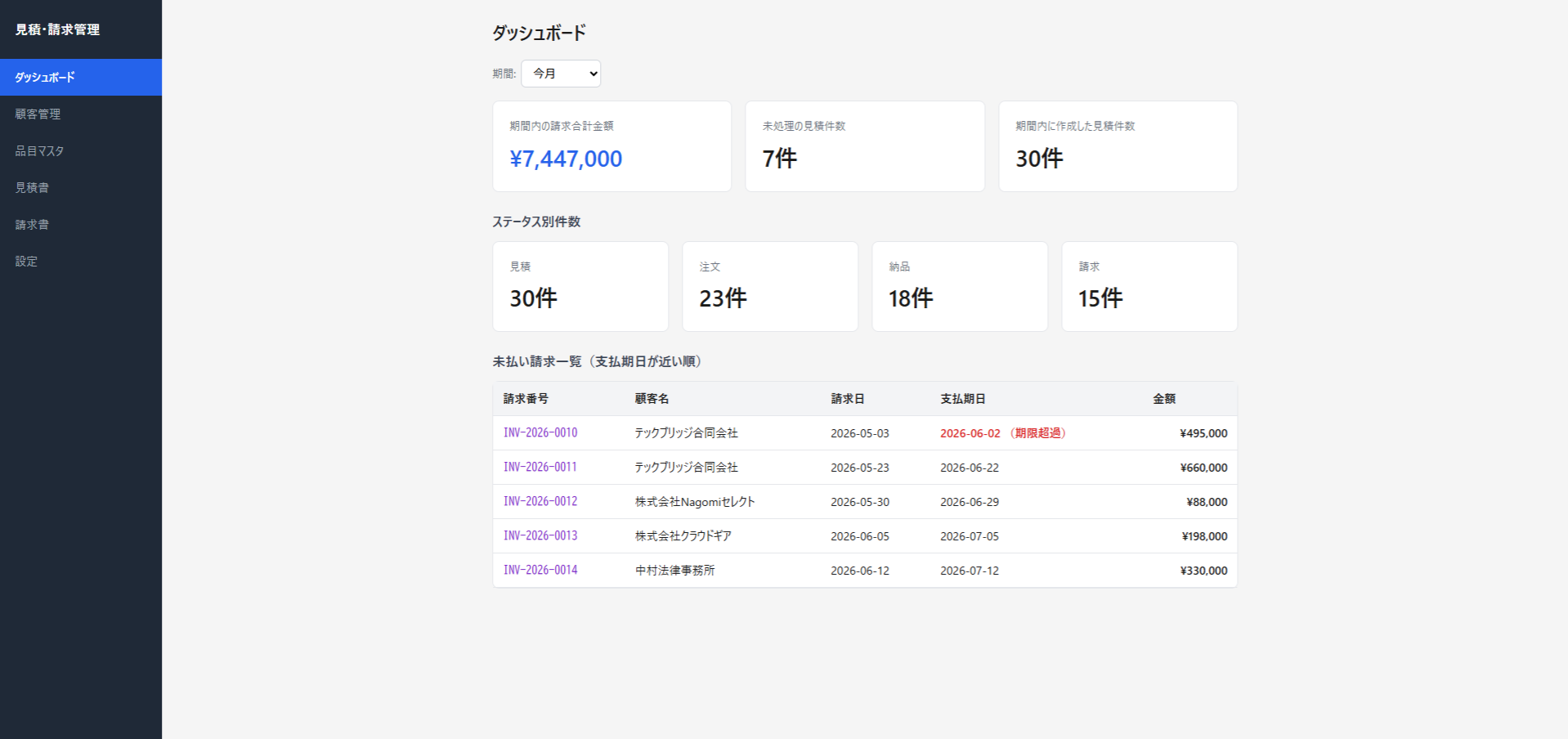This screenshot has width=1568, height=739.
Task: Click invoice date 2026-06-05
Action: [x=860, y=536]
